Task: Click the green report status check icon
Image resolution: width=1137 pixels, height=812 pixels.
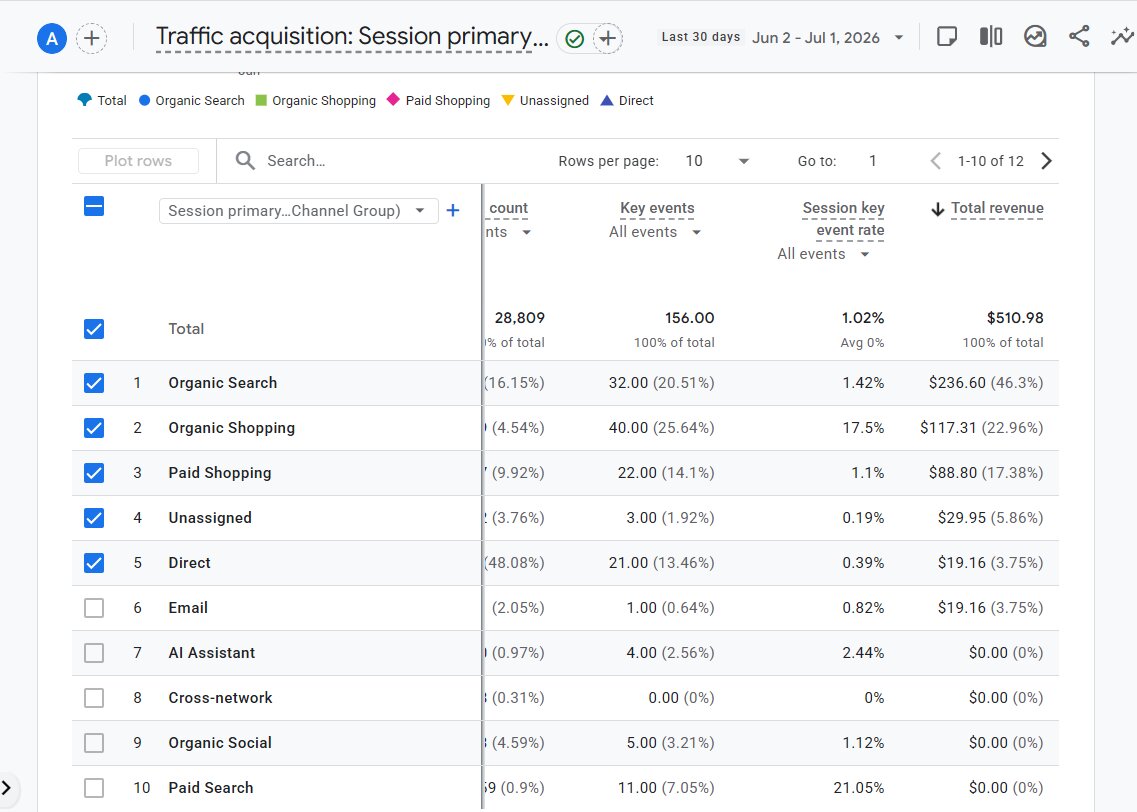Action: (x=574, y=38)
